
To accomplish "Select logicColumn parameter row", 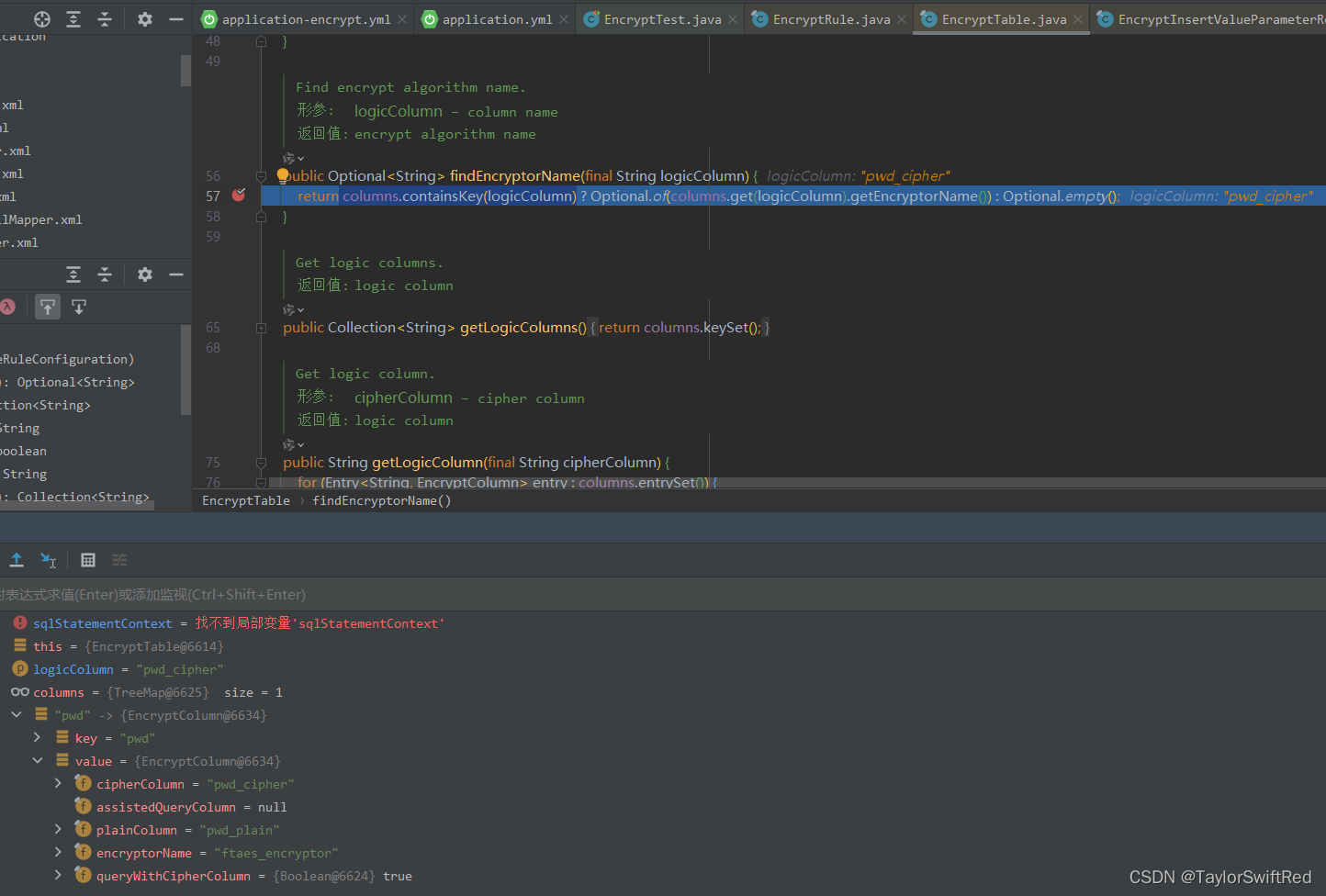I will click(663, 669).
